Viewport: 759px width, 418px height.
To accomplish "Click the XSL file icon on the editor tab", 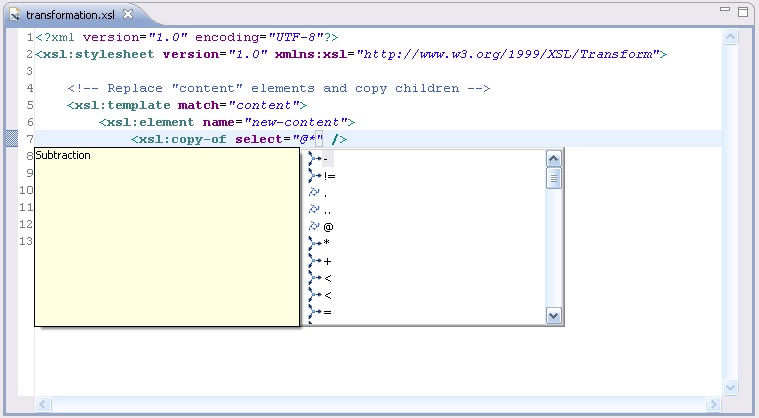I will coord(15,15).
